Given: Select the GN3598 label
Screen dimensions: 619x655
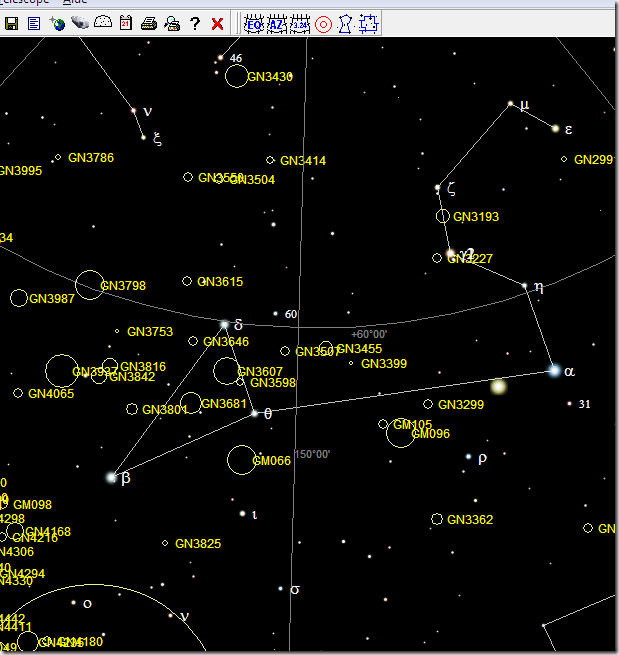Looking at the screenshot, I should tap(273, 383).
